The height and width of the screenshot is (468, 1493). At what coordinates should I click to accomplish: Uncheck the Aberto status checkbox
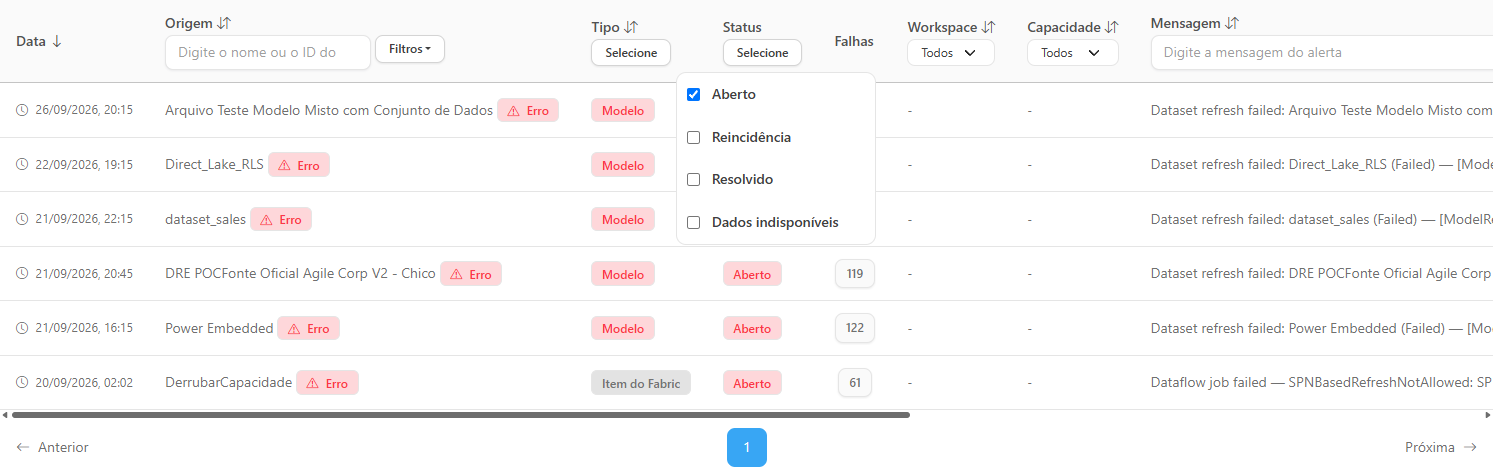pyautogui.click(x=694, y=95)
